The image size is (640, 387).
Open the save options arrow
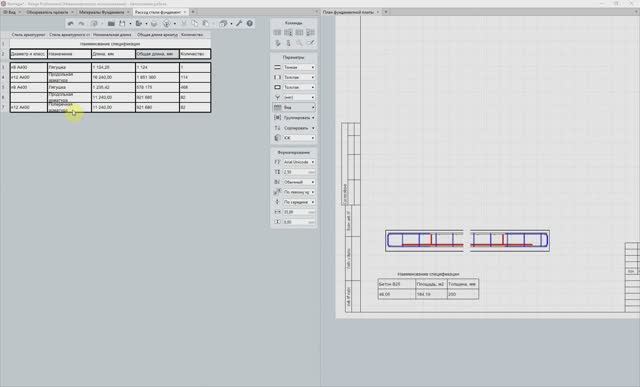[130, 24]
